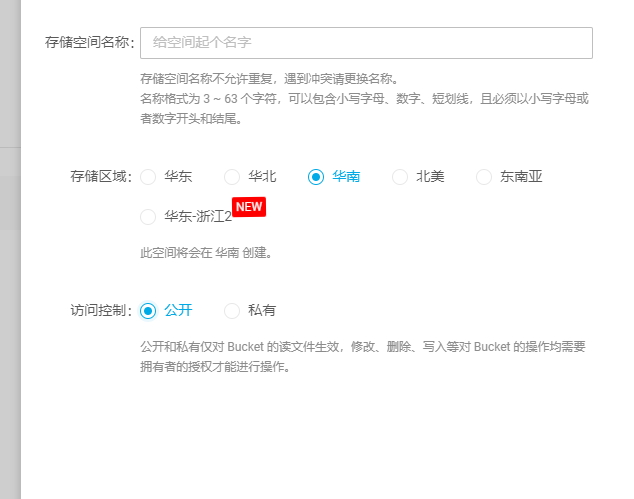The height and width of the screenshot is (499, 634).
Task: Click the 存储区域 label
Action: (101, 176)
